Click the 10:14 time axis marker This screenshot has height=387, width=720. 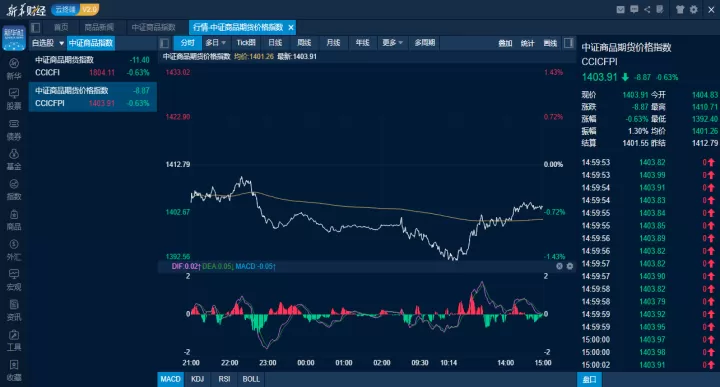coord(449,363)
